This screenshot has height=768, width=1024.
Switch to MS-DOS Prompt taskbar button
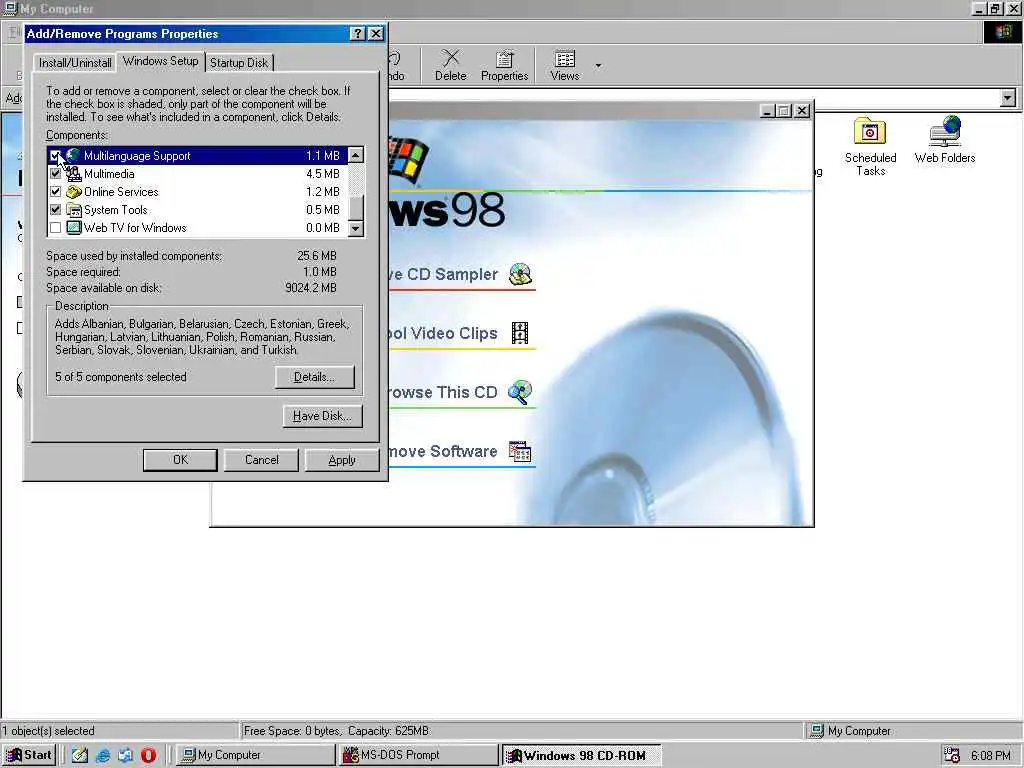[x=419, y=755]
